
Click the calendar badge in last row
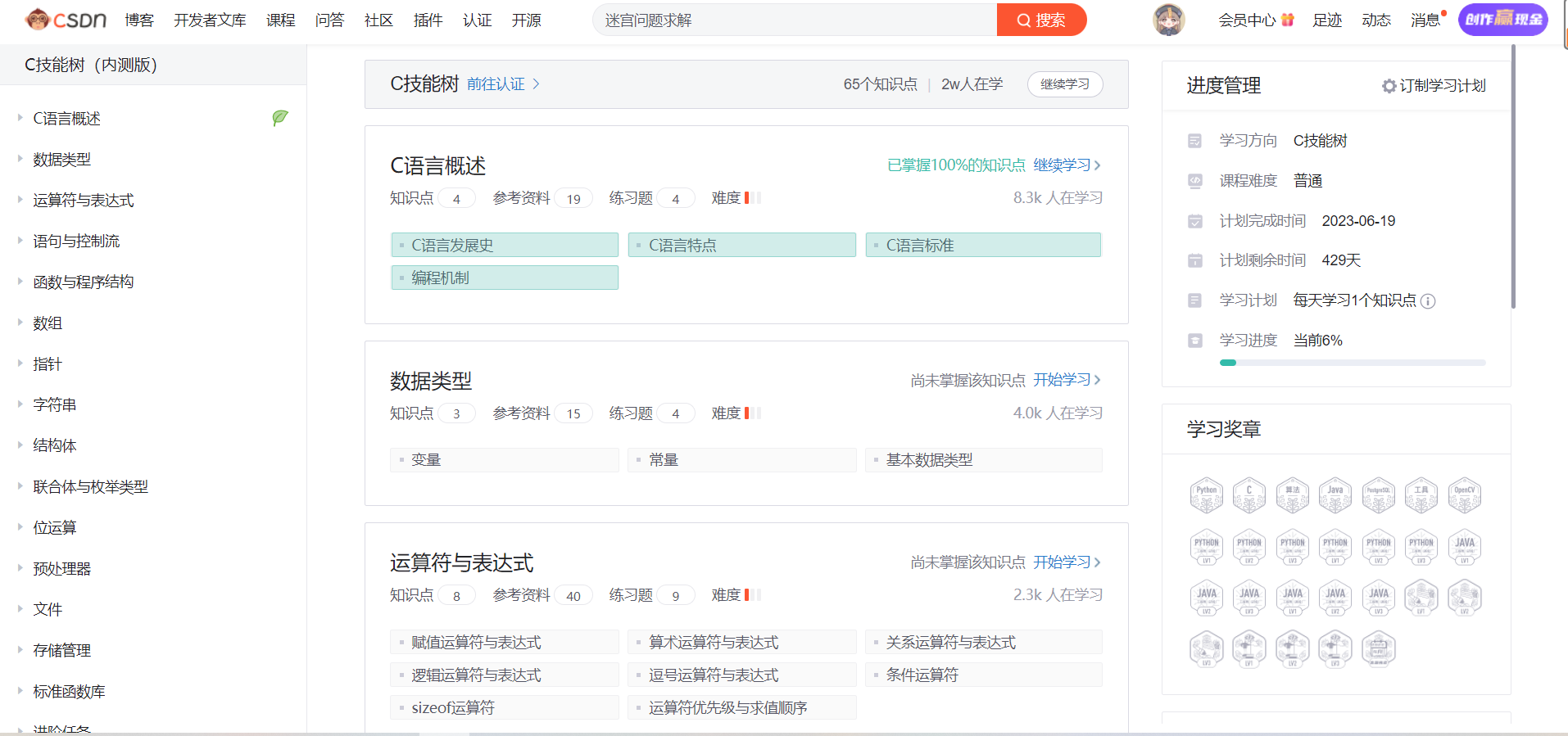pyautogui.click(x=1378, y=649)
